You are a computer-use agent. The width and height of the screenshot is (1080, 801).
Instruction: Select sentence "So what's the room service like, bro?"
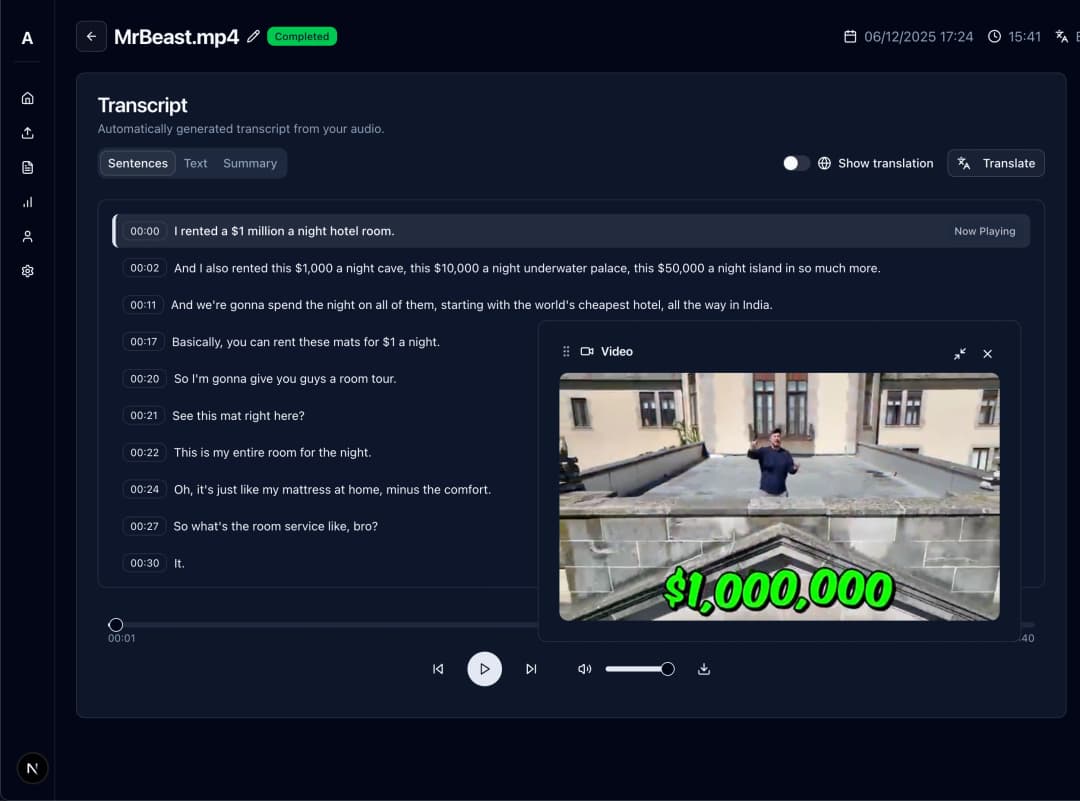276,526
